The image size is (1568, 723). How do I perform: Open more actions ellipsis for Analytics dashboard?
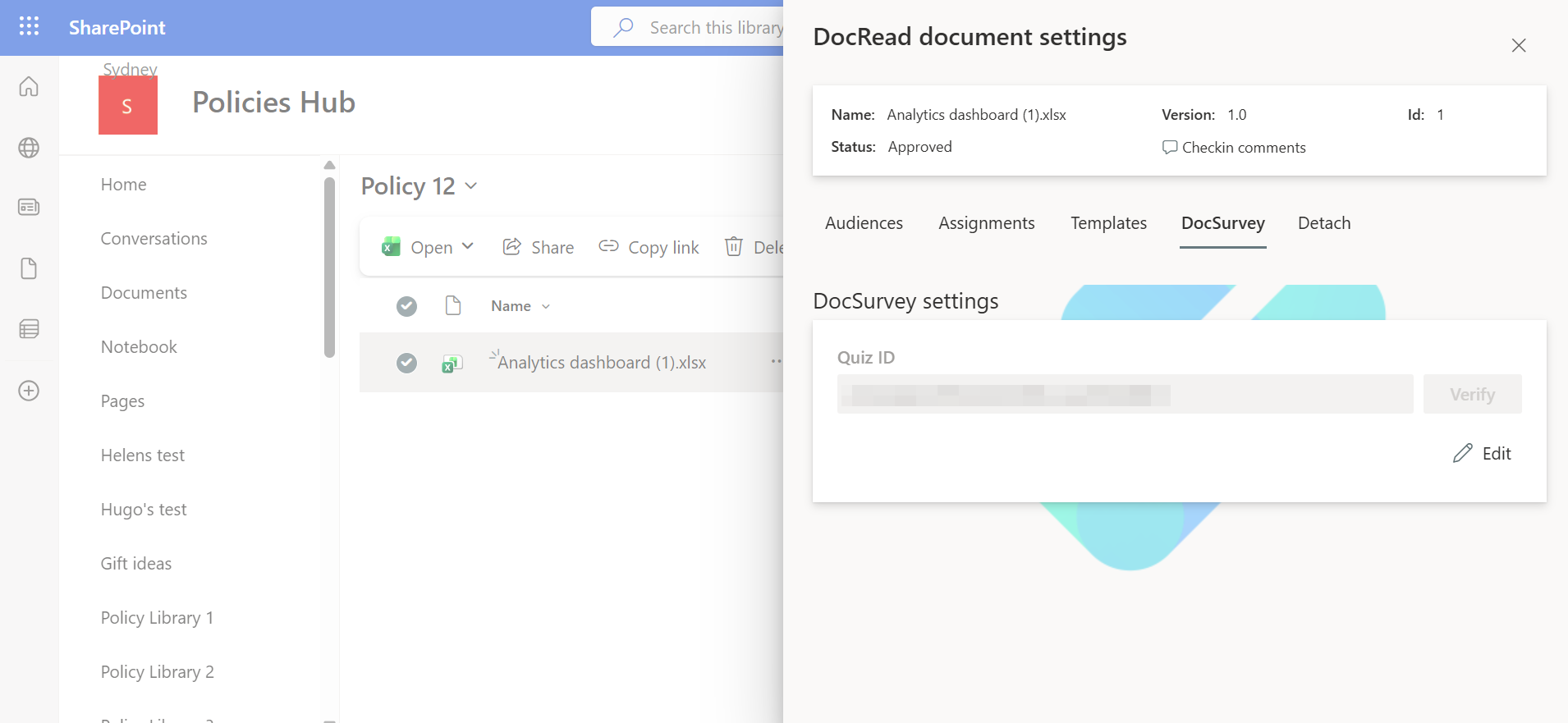click(x=776, y=361)
